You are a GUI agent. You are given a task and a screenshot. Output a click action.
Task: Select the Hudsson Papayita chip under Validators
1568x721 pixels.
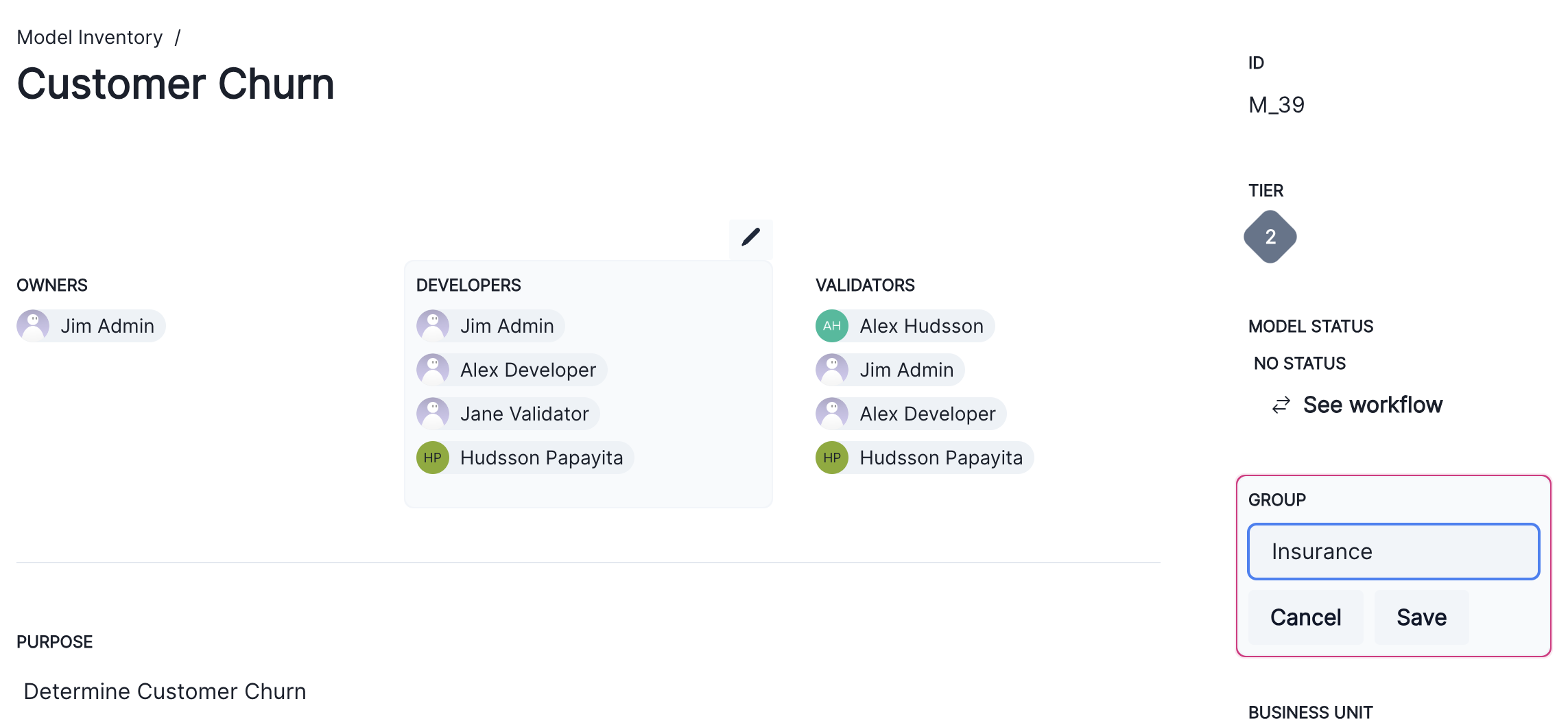pyautogui.click(x=923, y=457)
